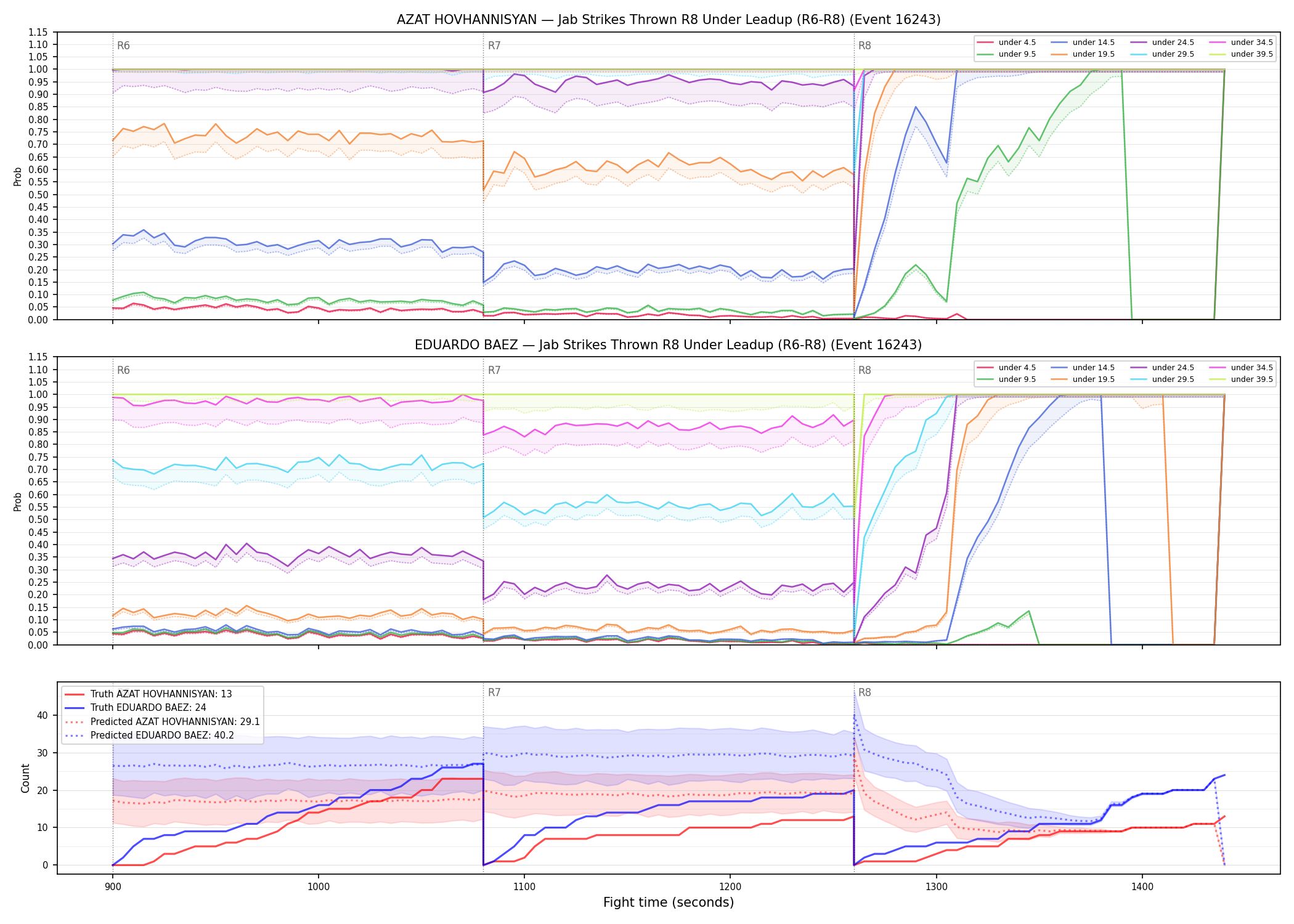Click the R8 round label in the Hovhannisyan chart

pos(865,46)
